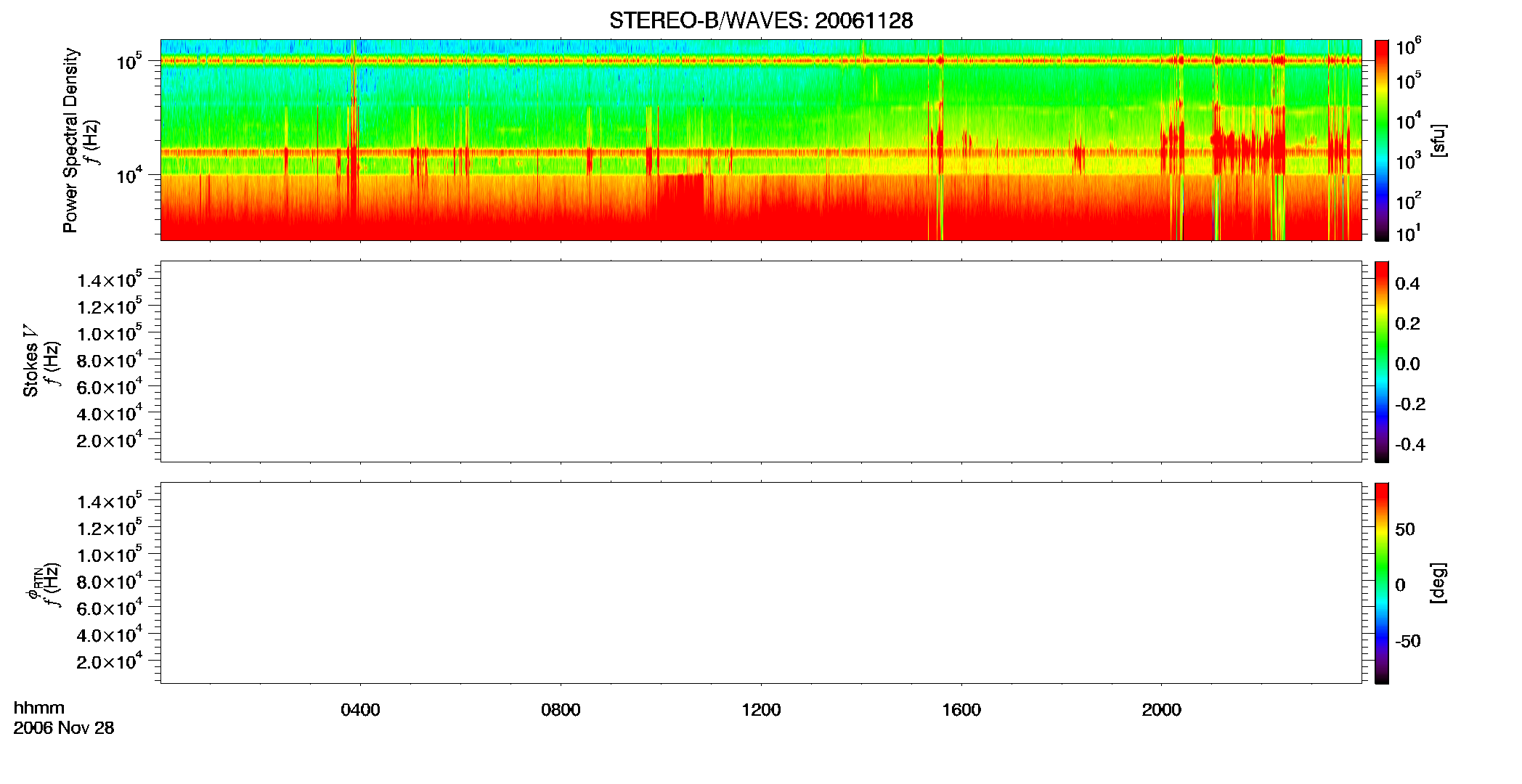
Task: Click the 1.4×10^5 tick in the Stokes panel
Action: (110, 279)
